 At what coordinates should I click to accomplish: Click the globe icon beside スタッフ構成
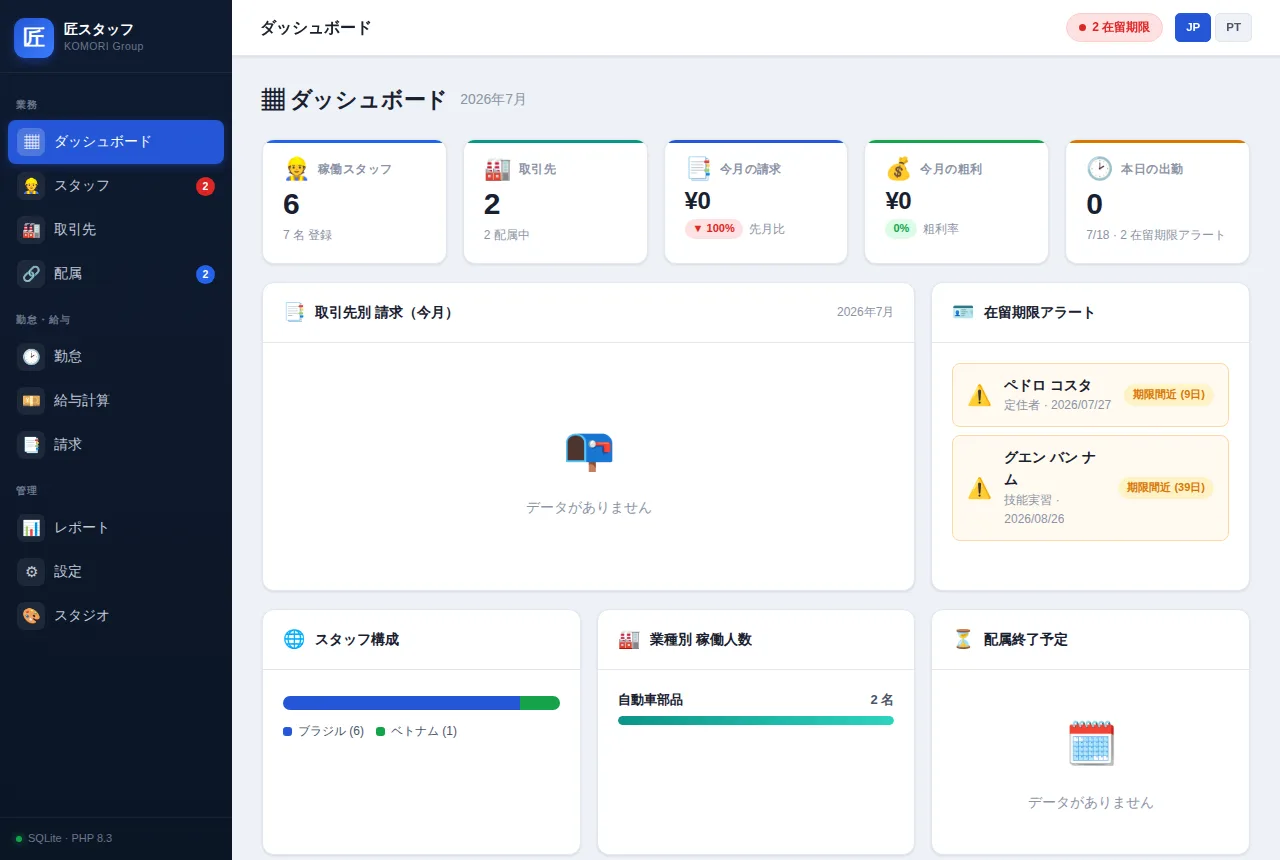click(x=294, y=639)
